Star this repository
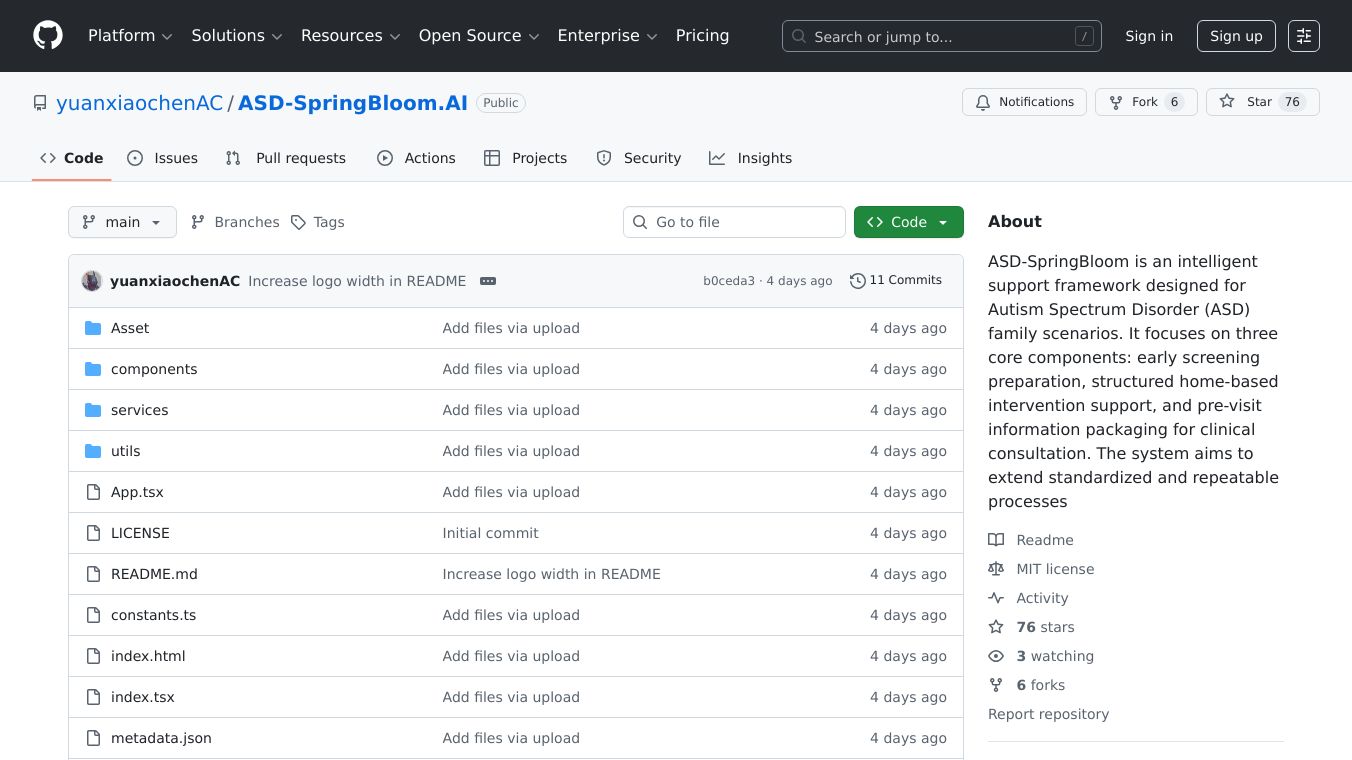This screenshot has height=760, width=1352. (x=1247, y=102)
